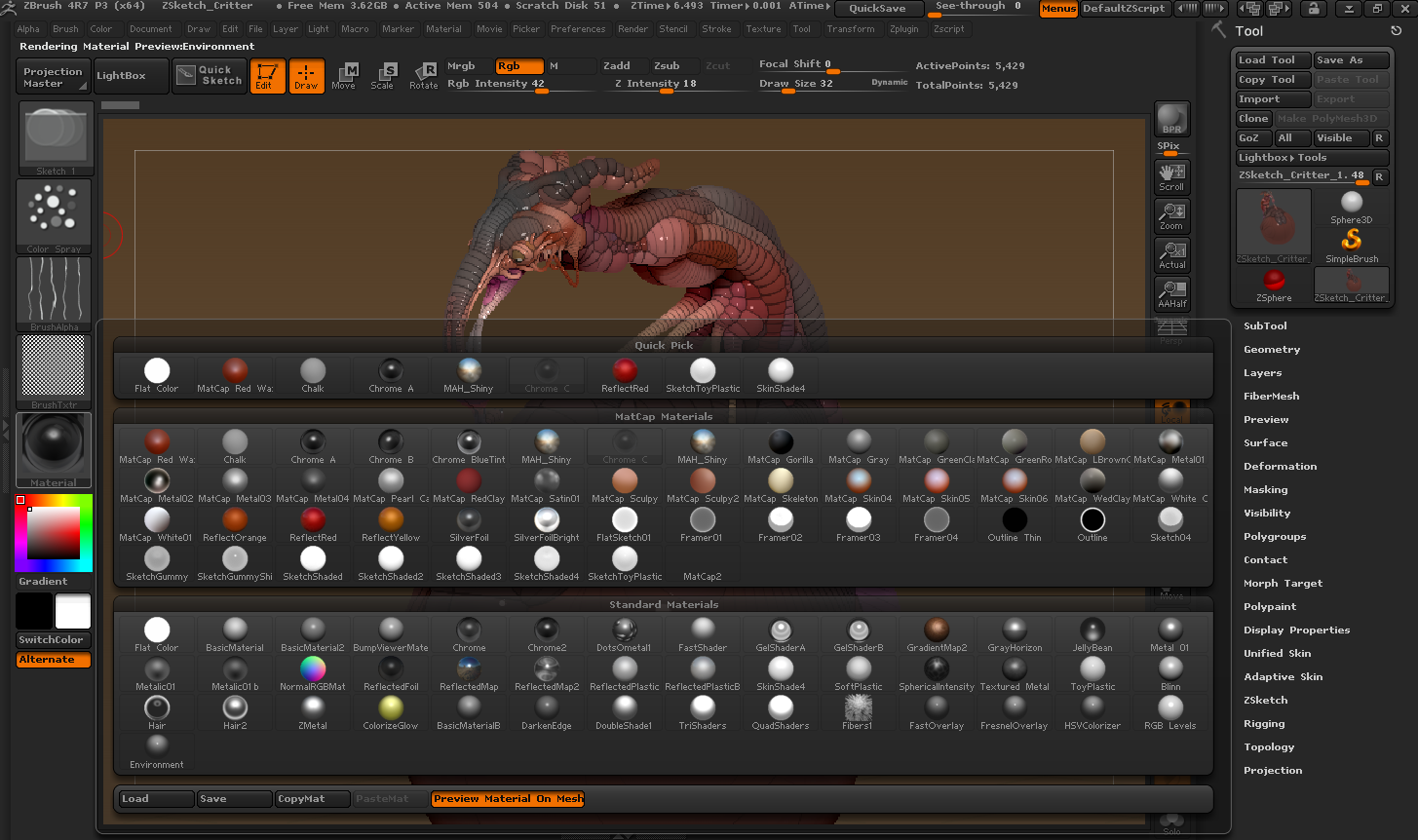This screenshot has width=1418, height=840.
Task: Click CopyMat in the material popup
Action: click(313, 799)
